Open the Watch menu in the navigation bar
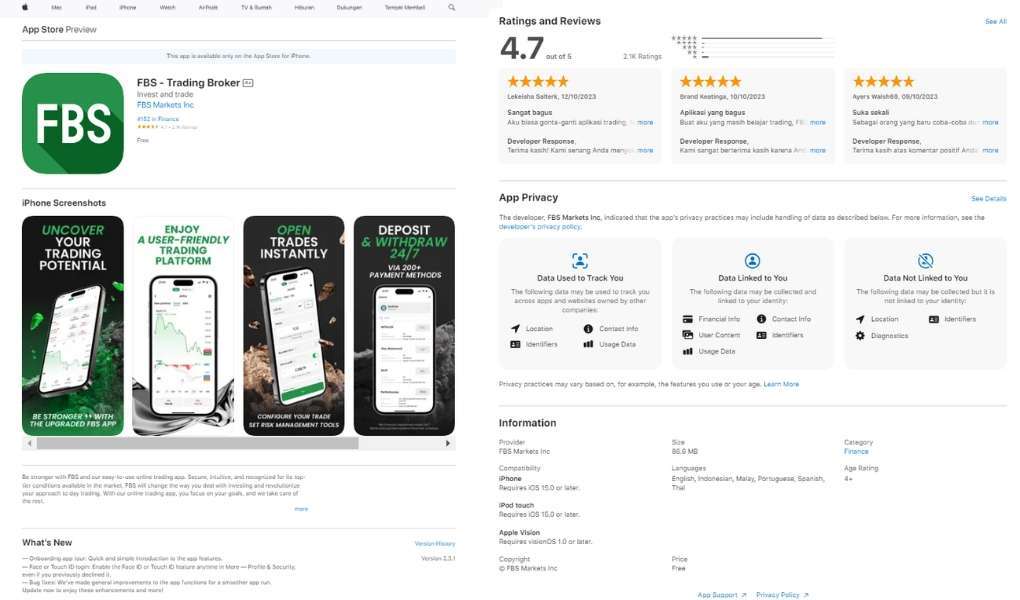The height and width of the screenshot is (600, 1020). [167, 7]
